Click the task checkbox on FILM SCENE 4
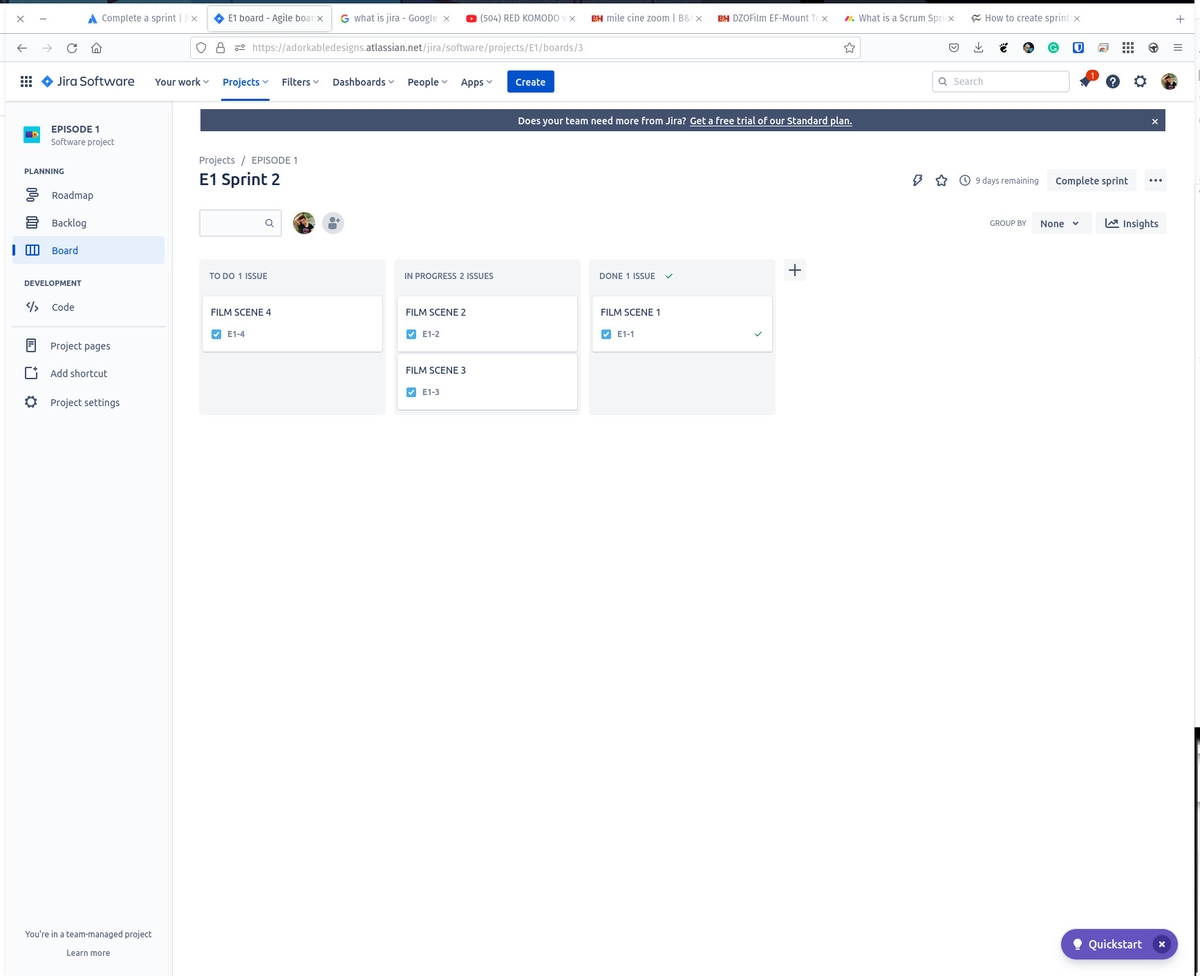The height and width of the screenshot is (976, 1200). coord(216,333)
